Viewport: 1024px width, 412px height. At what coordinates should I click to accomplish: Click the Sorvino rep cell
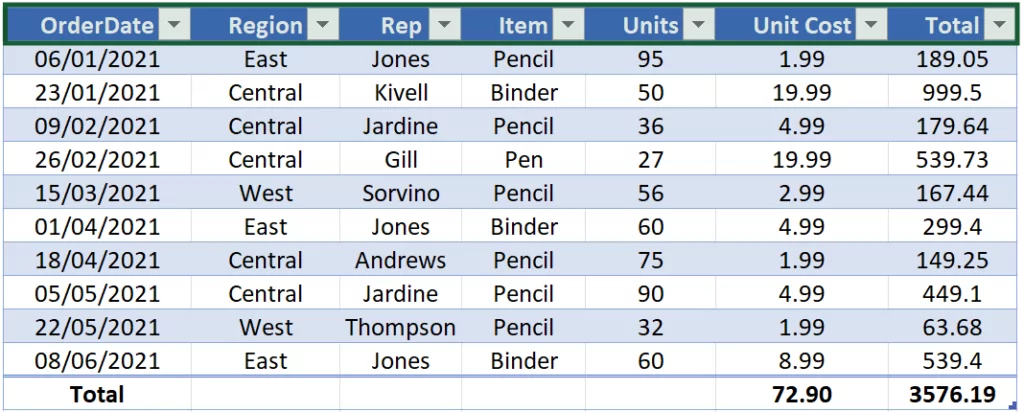pyautogui.click(x=401, y=193)
